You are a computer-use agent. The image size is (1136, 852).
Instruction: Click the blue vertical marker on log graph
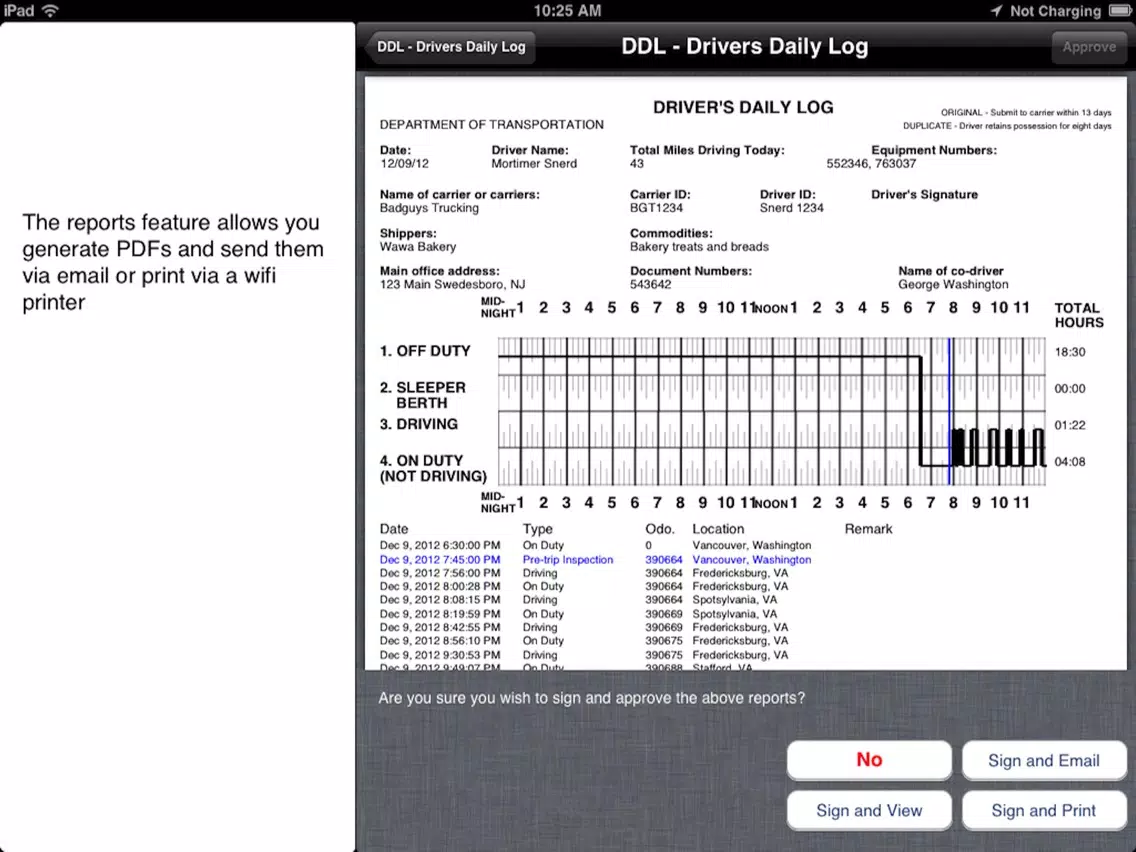(x=949, y=411)
